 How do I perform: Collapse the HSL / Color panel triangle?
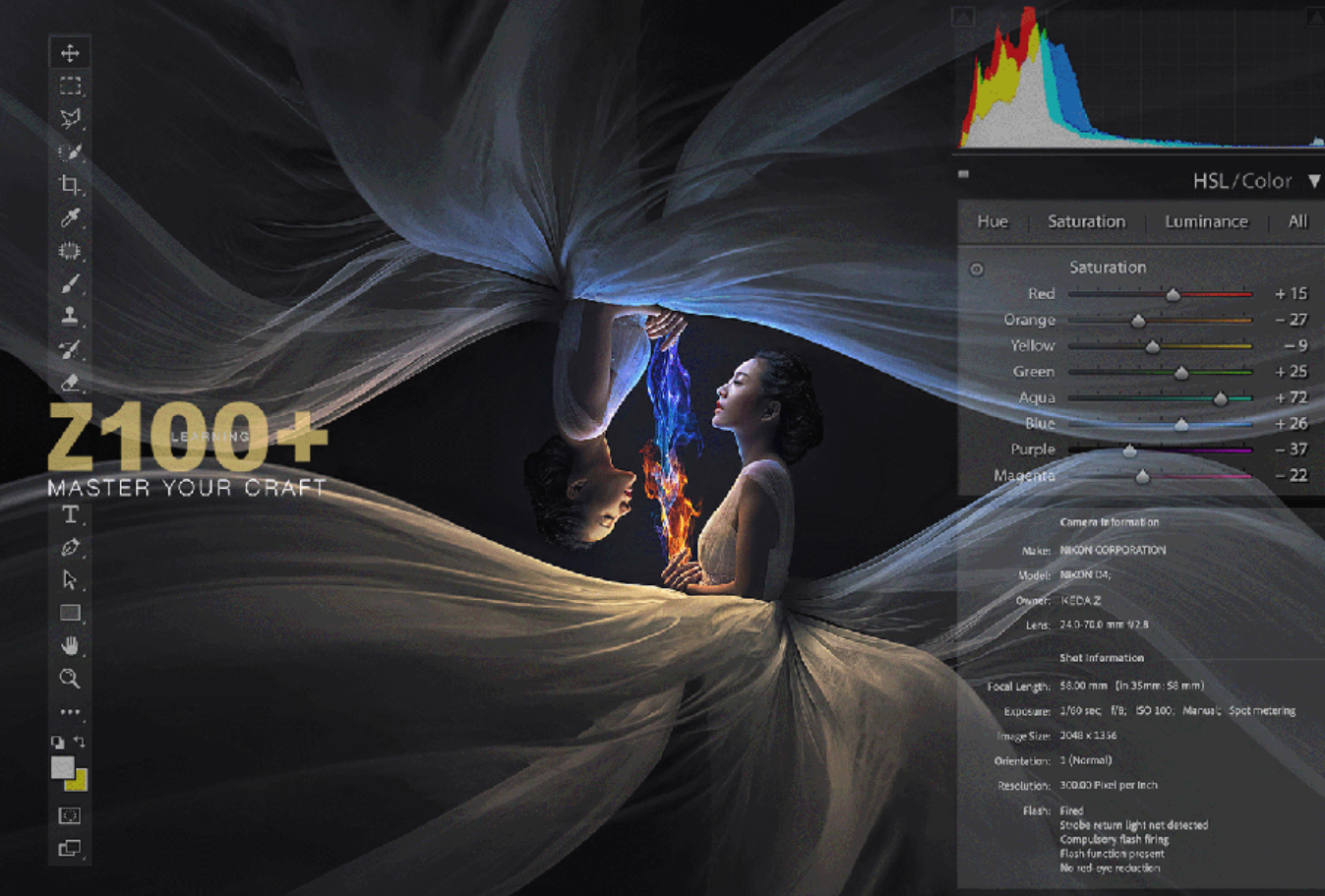pyautogui.click(x=1313, y=181)
